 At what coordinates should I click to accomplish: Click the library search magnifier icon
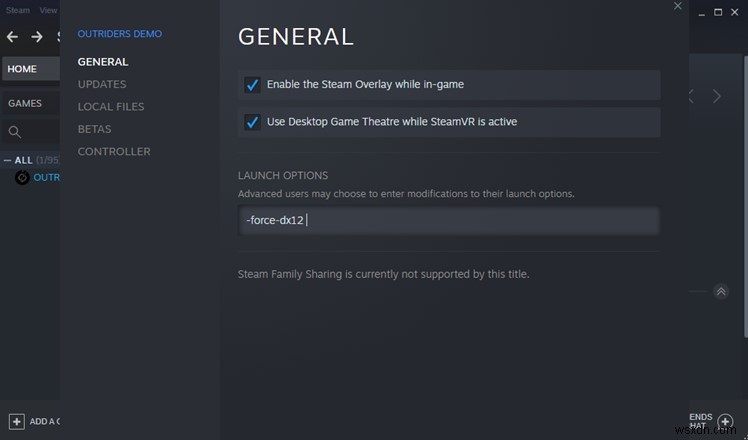(14, 132)
